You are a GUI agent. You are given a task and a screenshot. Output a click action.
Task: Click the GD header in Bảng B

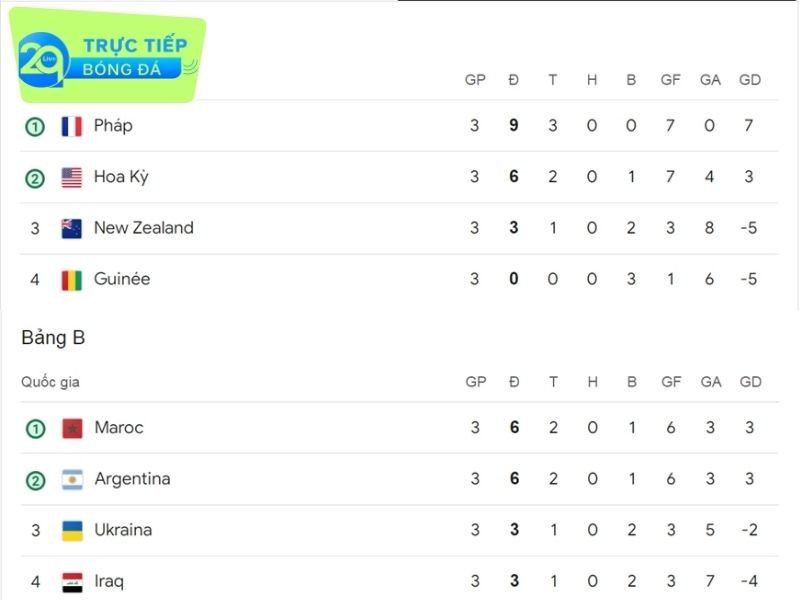[x=750, y=382]
